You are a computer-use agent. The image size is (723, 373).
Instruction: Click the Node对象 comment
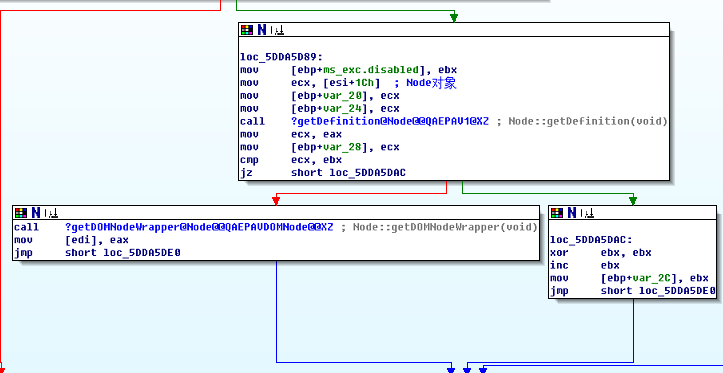coord(431,83)
